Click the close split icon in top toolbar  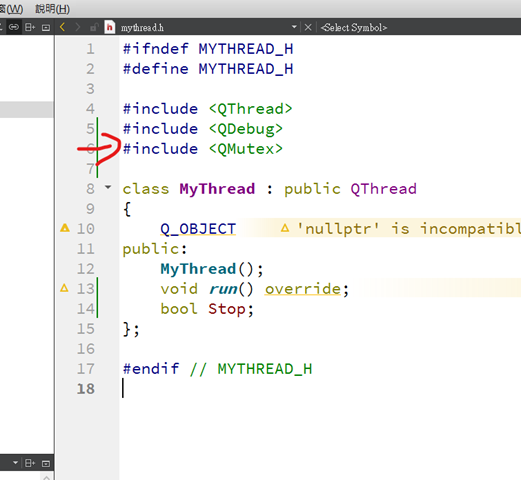(x=46, y=27)
